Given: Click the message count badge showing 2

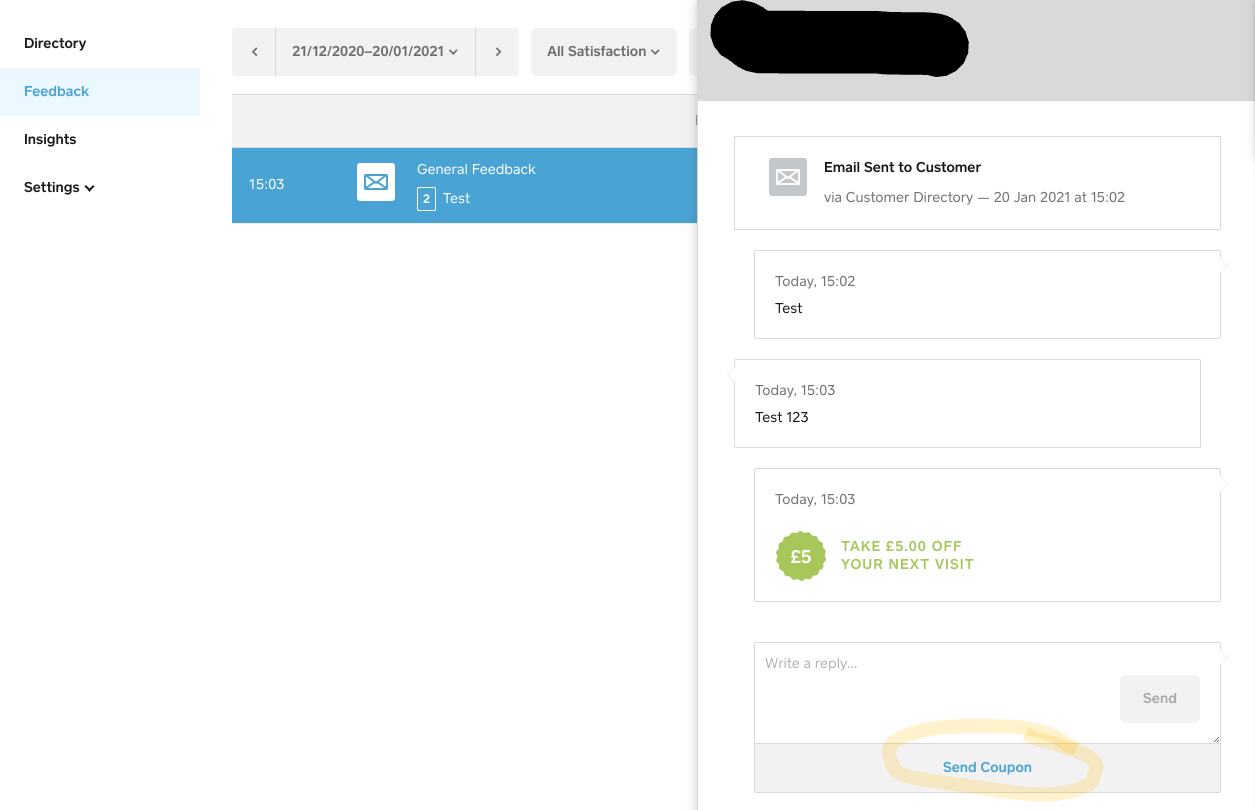Looking at the screenshot, I should 426,199.
